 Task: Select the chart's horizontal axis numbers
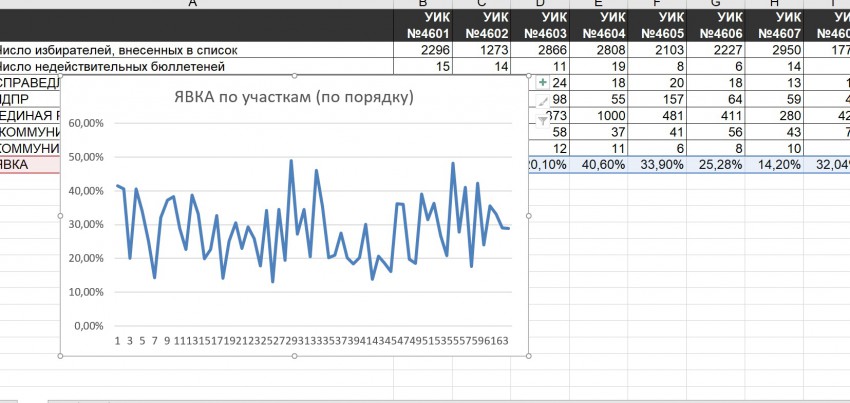pyautogui.click(x=312, y=341)
